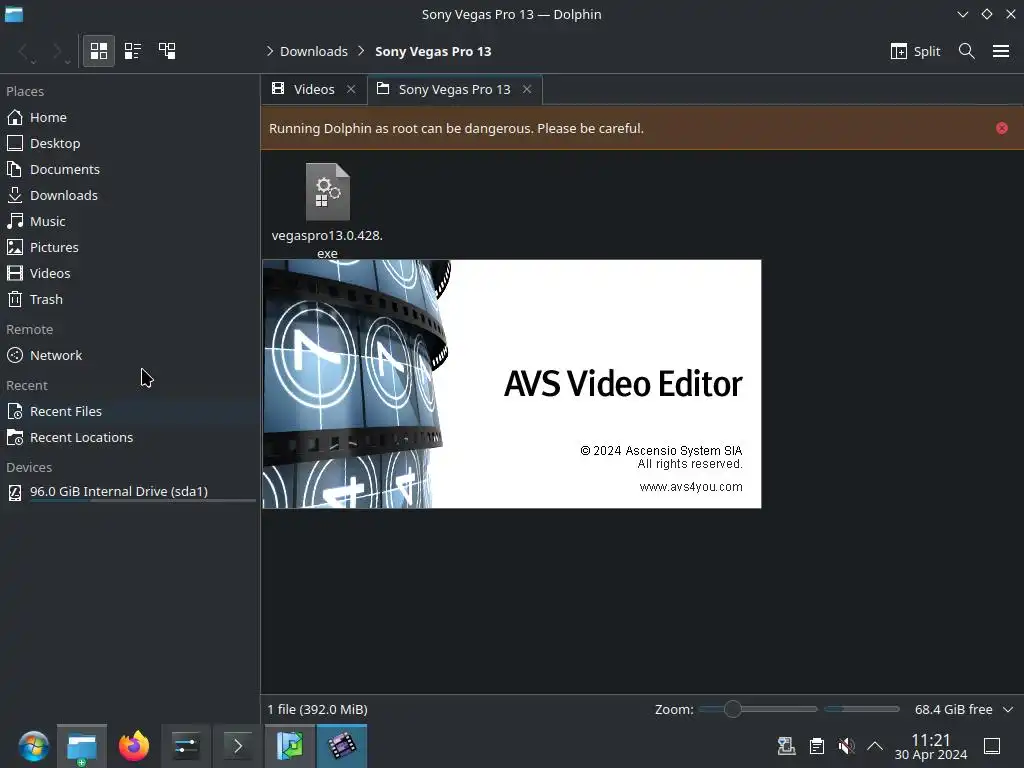Image resolution: width=1024 pixels, height=768 pixels.
Task: Click the green arrows taskbar app icon
Action: pos(290,746)
